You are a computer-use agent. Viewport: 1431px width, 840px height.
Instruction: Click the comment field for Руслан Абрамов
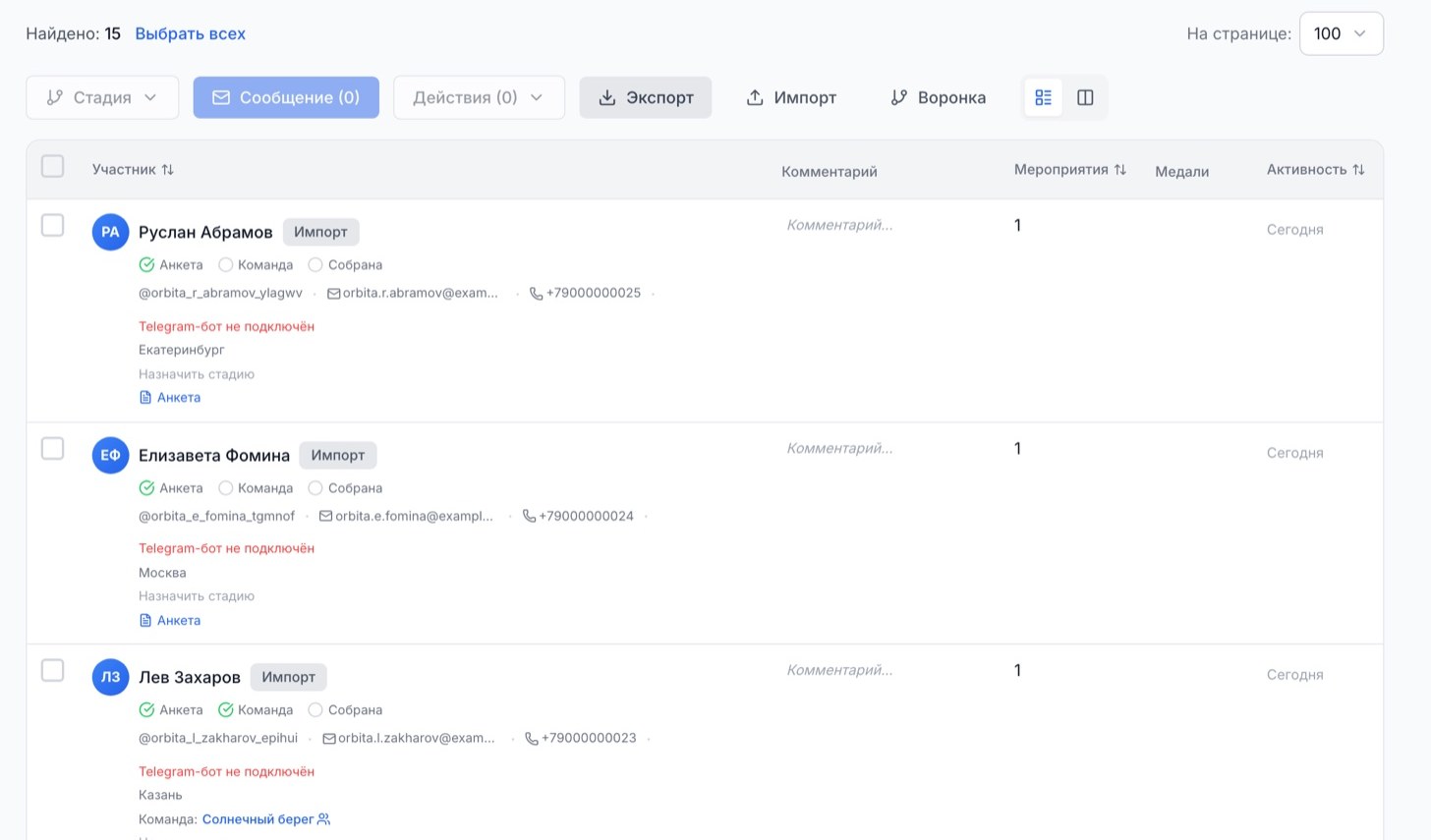[x=840, y=225]
